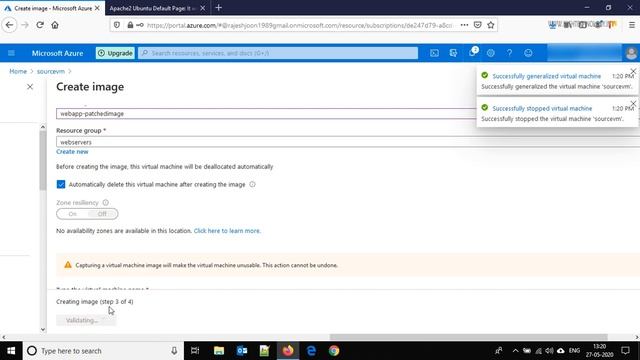The height and width of the screenshot is (360, 640).
Task: Click the horizontal scrollbar thumb
Action: click(x=469, y=337)
